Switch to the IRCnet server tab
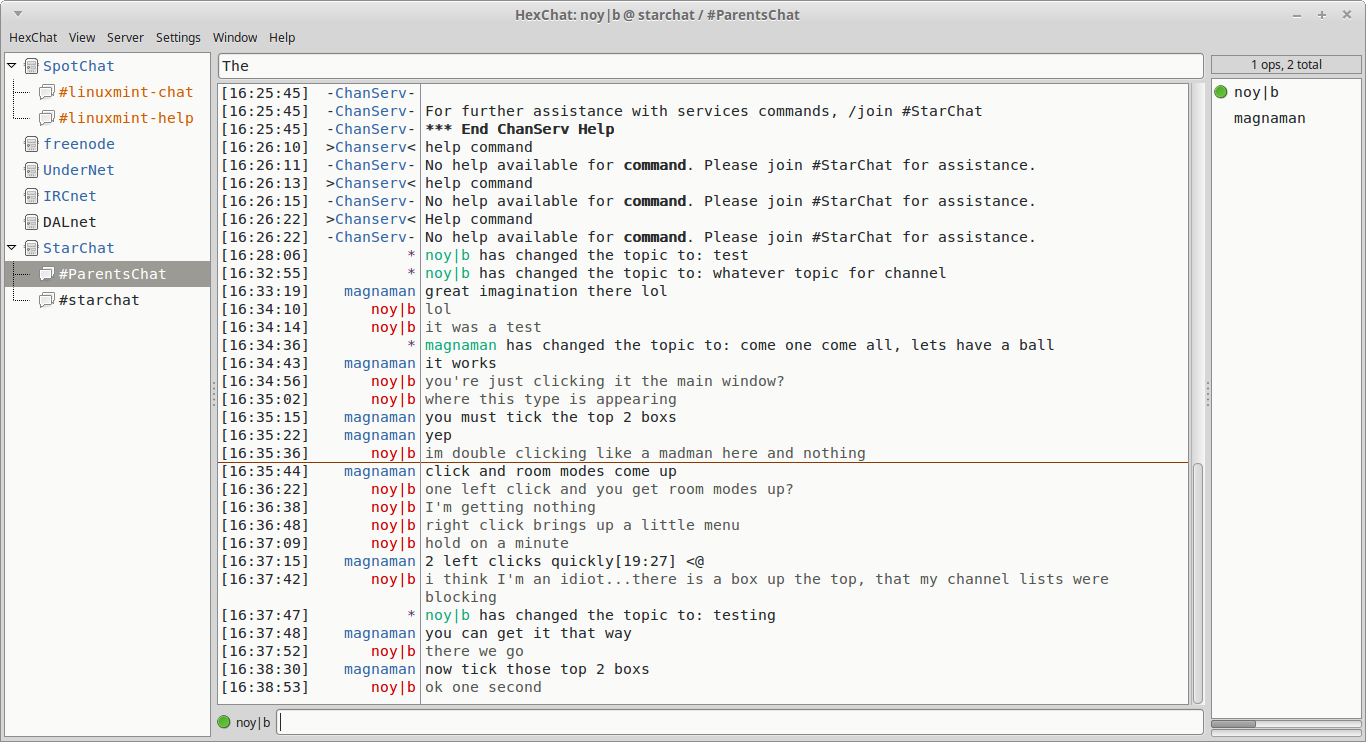Viewport: 1366px width, 742px height. [x=70, y=196]
